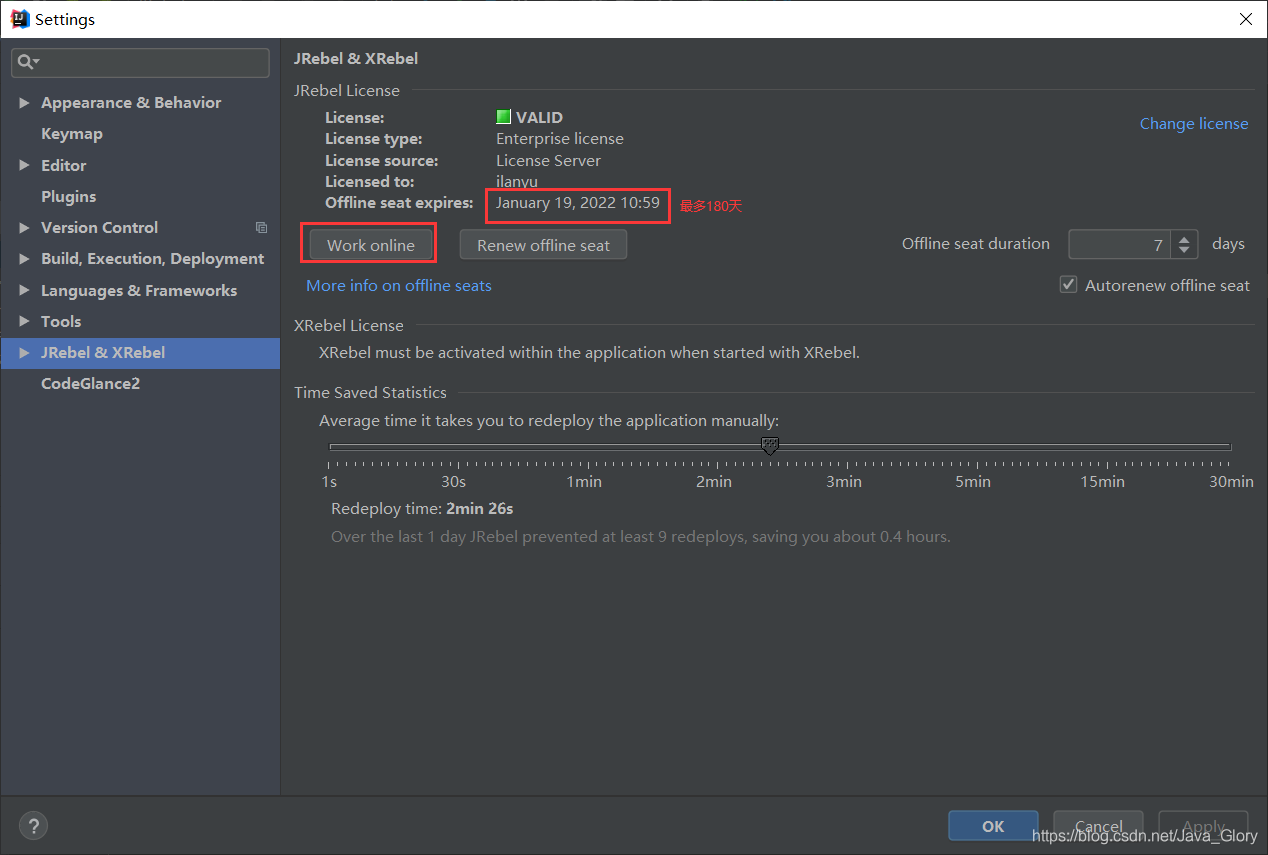Screen dimensions: 1268x855
Task: Click the License Server source text
Action: point(549,161)
